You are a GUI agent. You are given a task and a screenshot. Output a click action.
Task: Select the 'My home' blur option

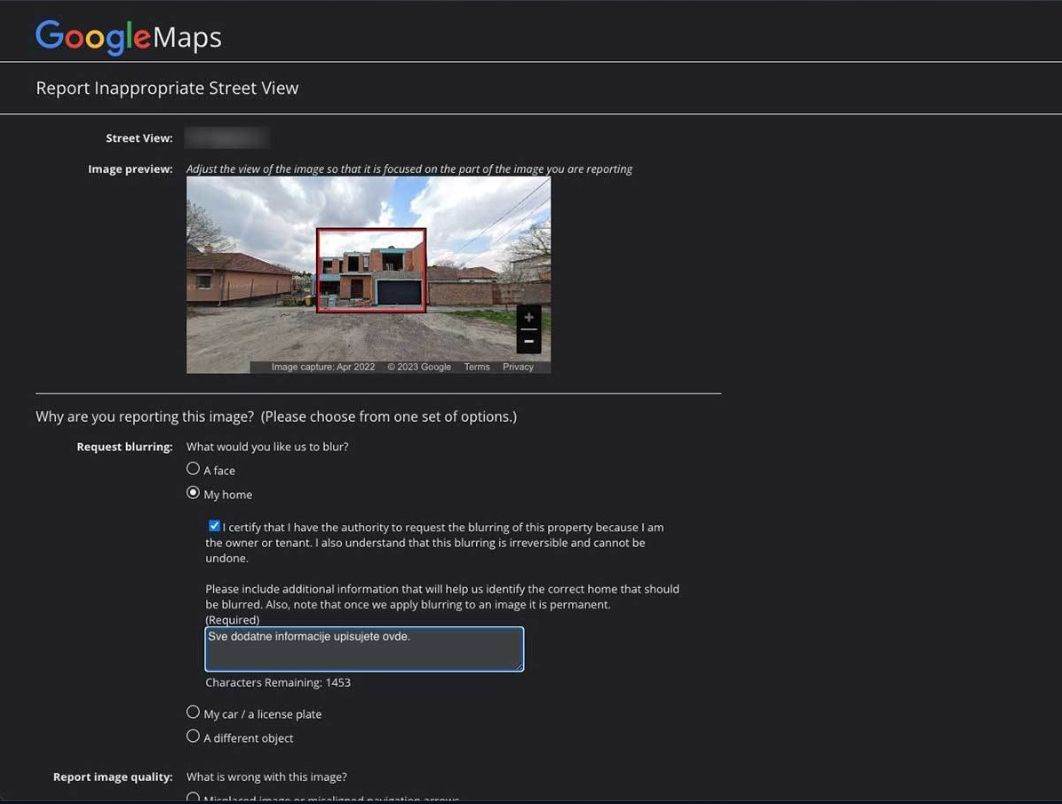[192, 491]
